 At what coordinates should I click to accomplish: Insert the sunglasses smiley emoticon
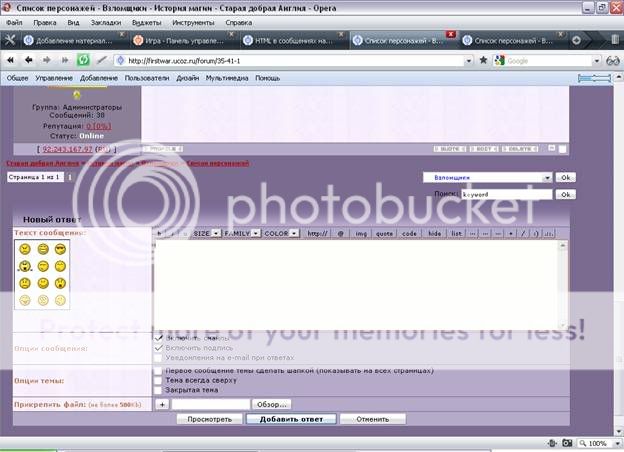pos(61,248)
